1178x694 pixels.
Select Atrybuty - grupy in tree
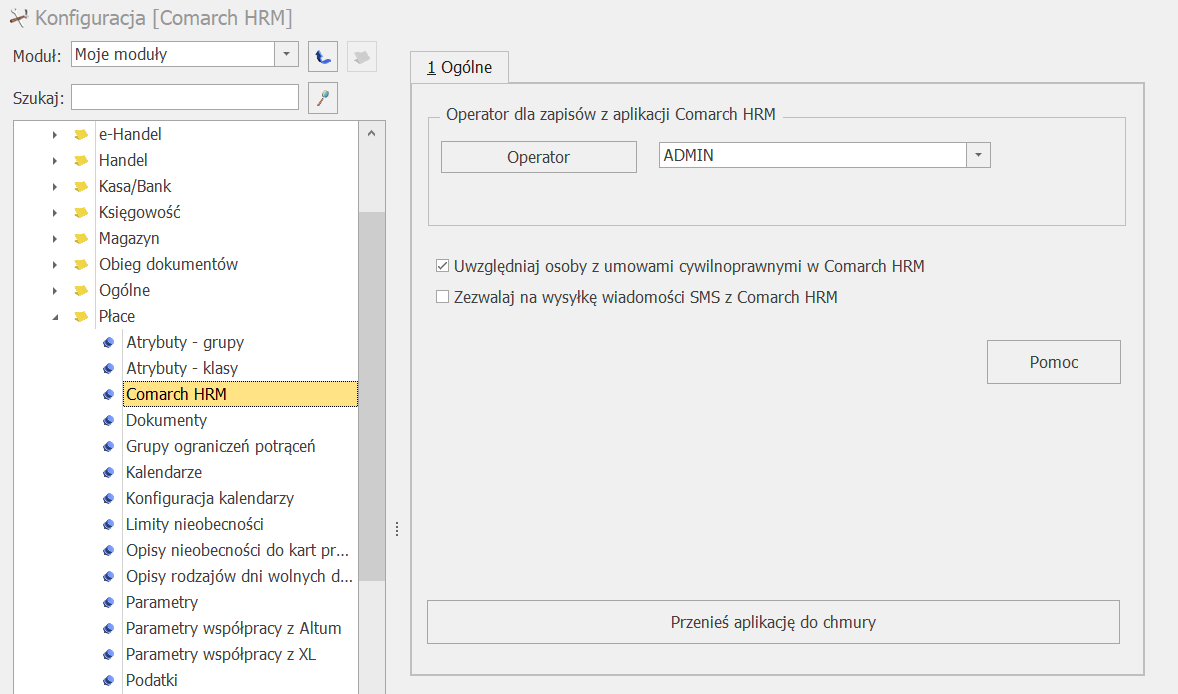[185, 342]
